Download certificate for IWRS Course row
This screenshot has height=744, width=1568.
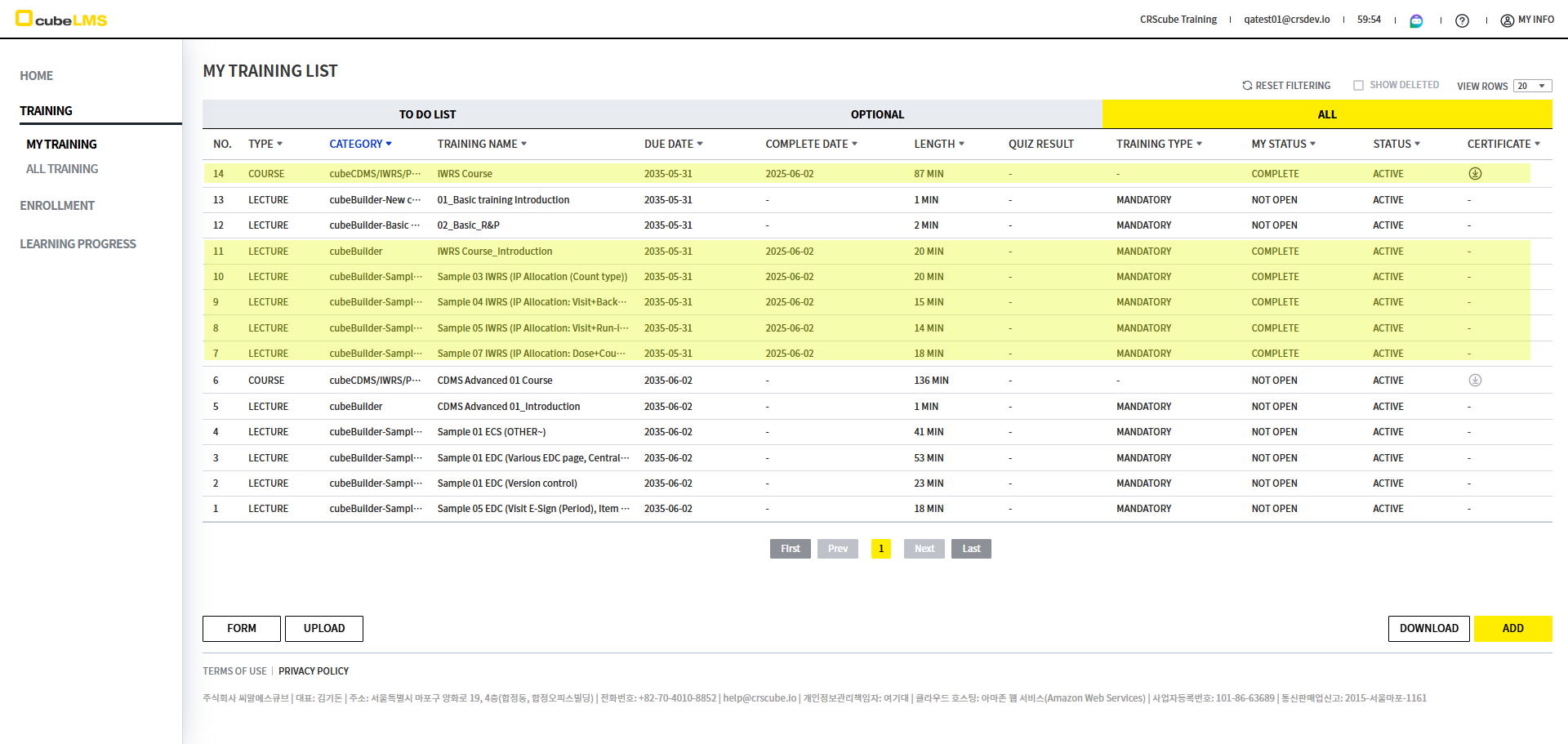point(1475,174)
